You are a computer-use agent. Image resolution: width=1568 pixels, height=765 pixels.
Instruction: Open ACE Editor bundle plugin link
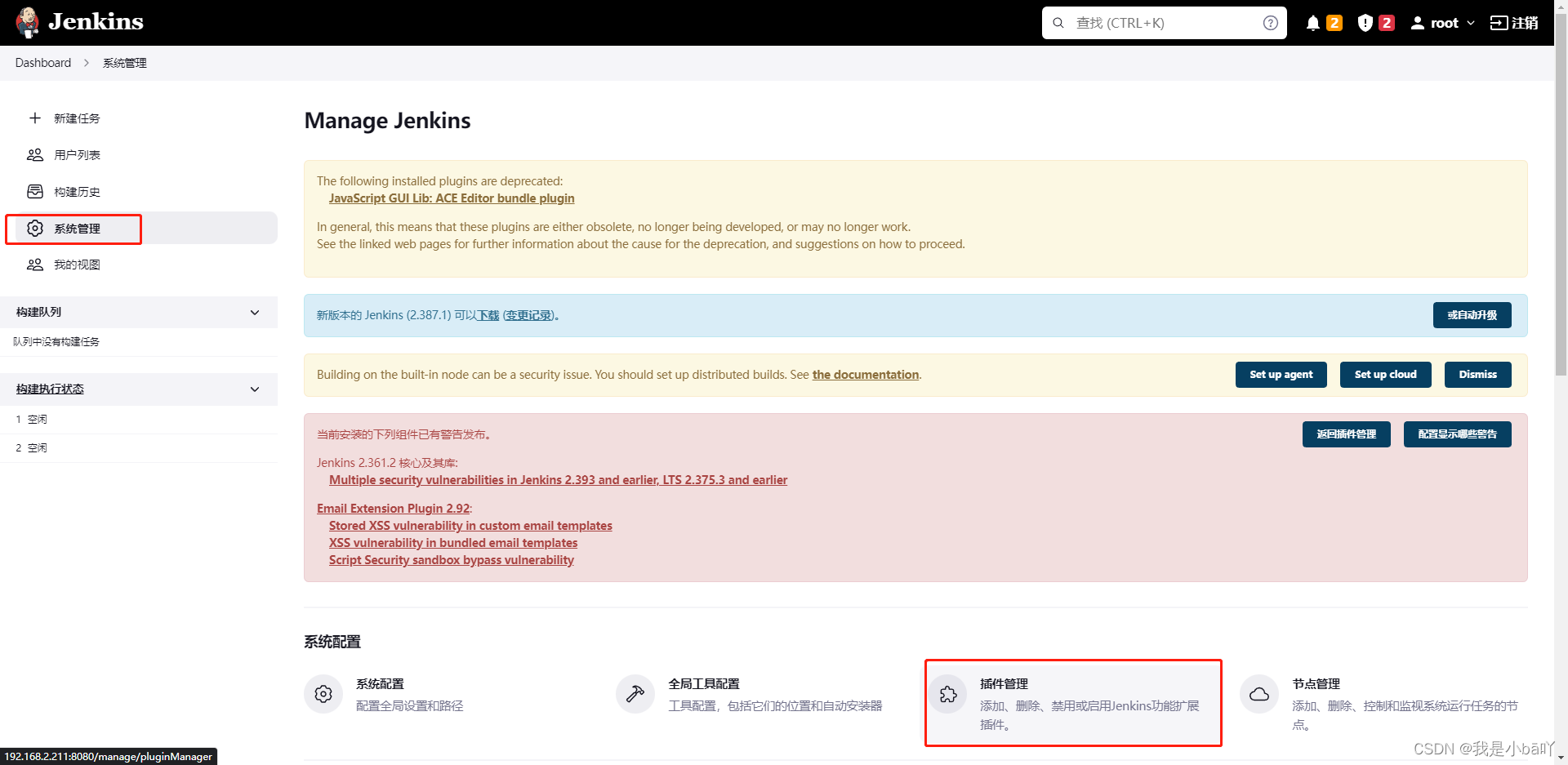452,198
